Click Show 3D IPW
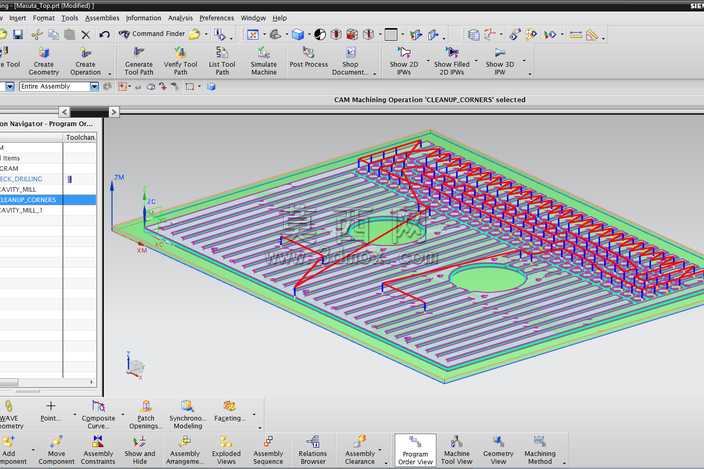The height and width of the screenshot is (469, 704). 500,61
